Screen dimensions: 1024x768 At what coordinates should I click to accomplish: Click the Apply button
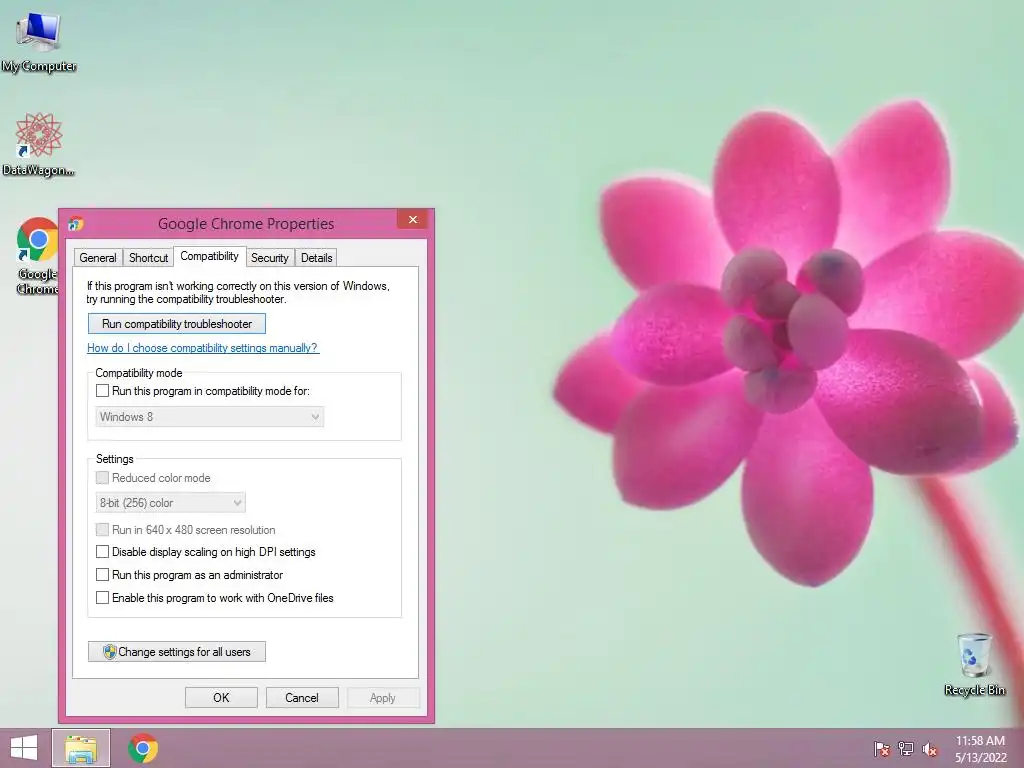coord(383,697)
